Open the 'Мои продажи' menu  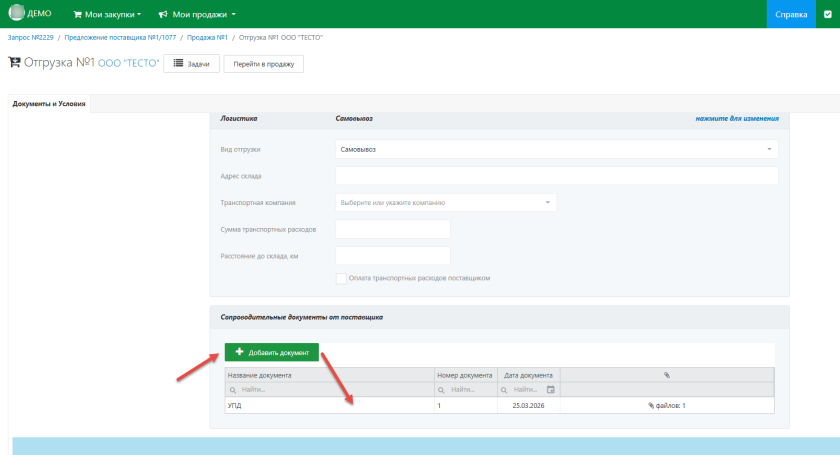point(197,14)
